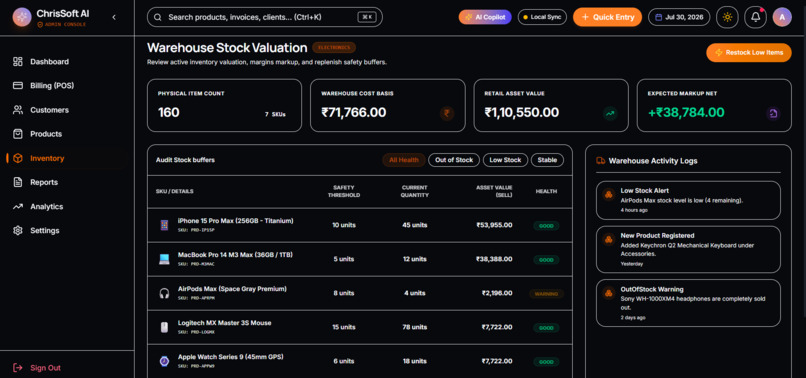This screenshot has height=378, width=806.
Task: Open the Low Stock Alert log entry
Action: 688,200
